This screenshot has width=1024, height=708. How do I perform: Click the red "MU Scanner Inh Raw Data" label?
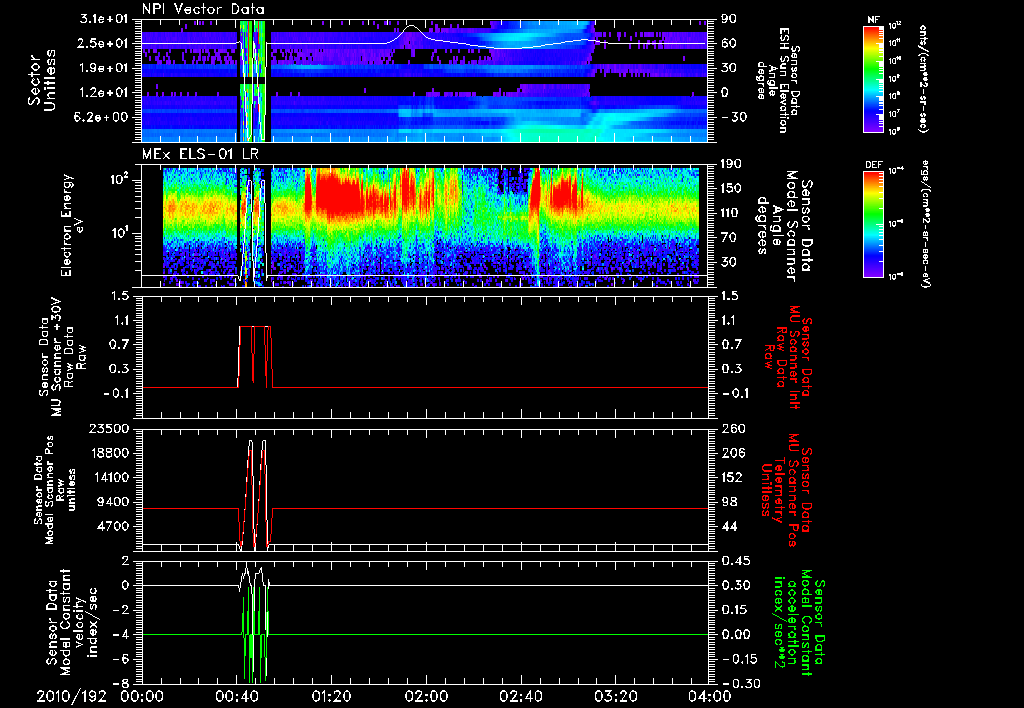787,357
